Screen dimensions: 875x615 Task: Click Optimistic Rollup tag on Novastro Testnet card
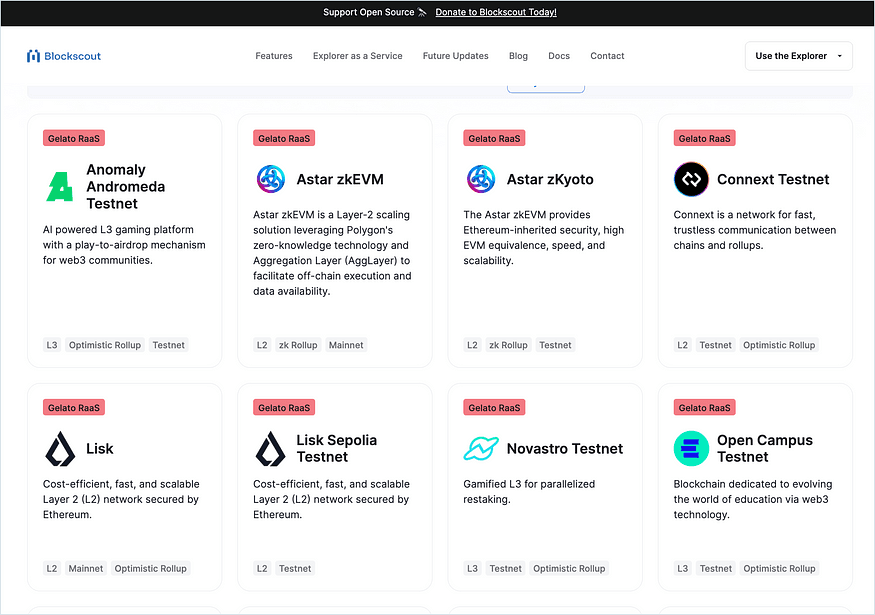[569, 568]
